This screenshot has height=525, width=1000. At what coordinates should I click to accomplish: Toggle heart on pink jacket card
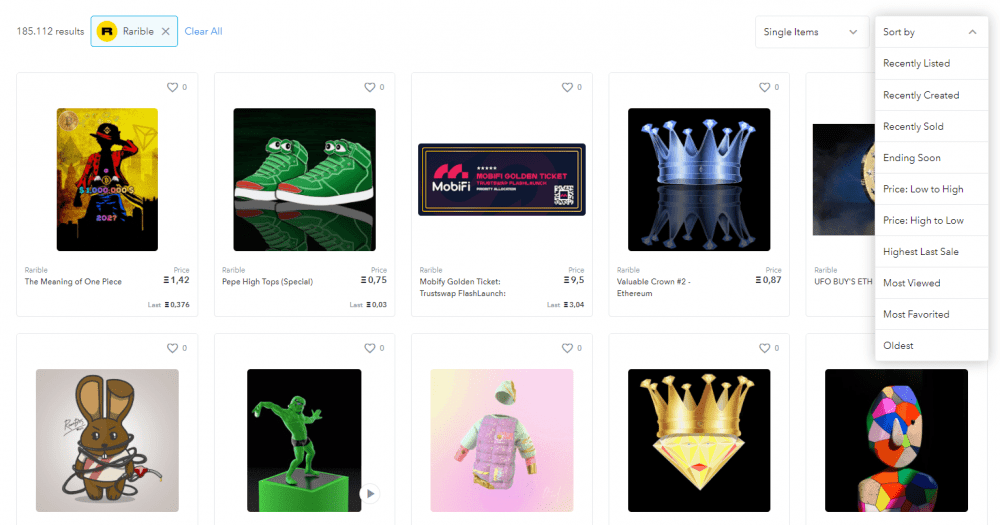pyautogui.click(x=567, y=348)
